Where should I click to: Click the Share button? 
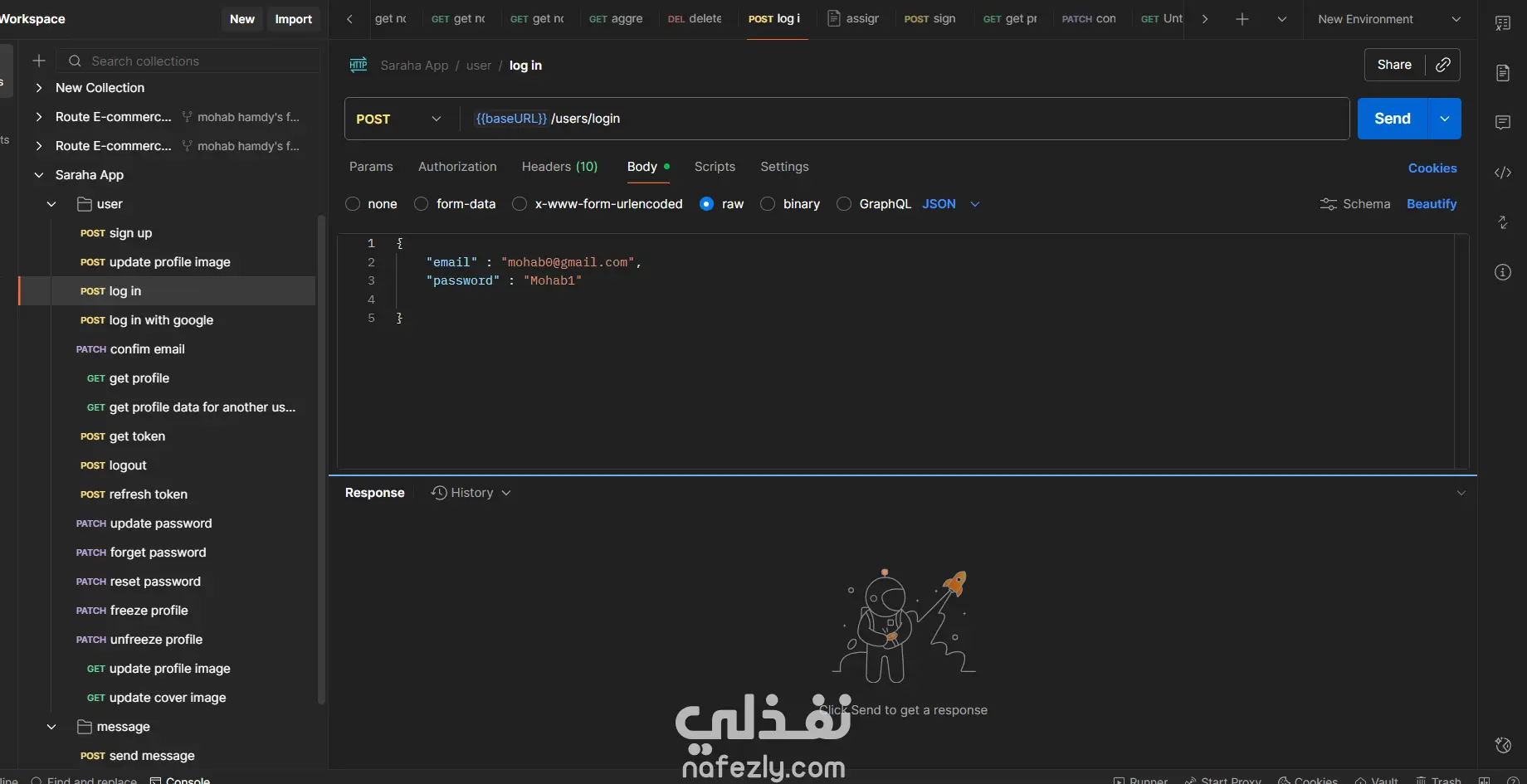(1394, 65)
